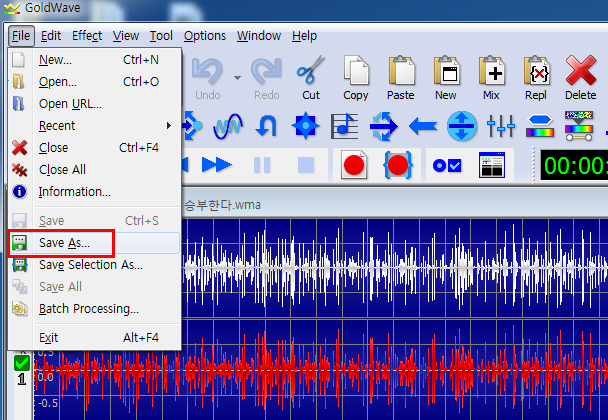Viewport: 608px width, 420px height.
Task: Click the Undo toolbar button
Action: pos(207,78)
